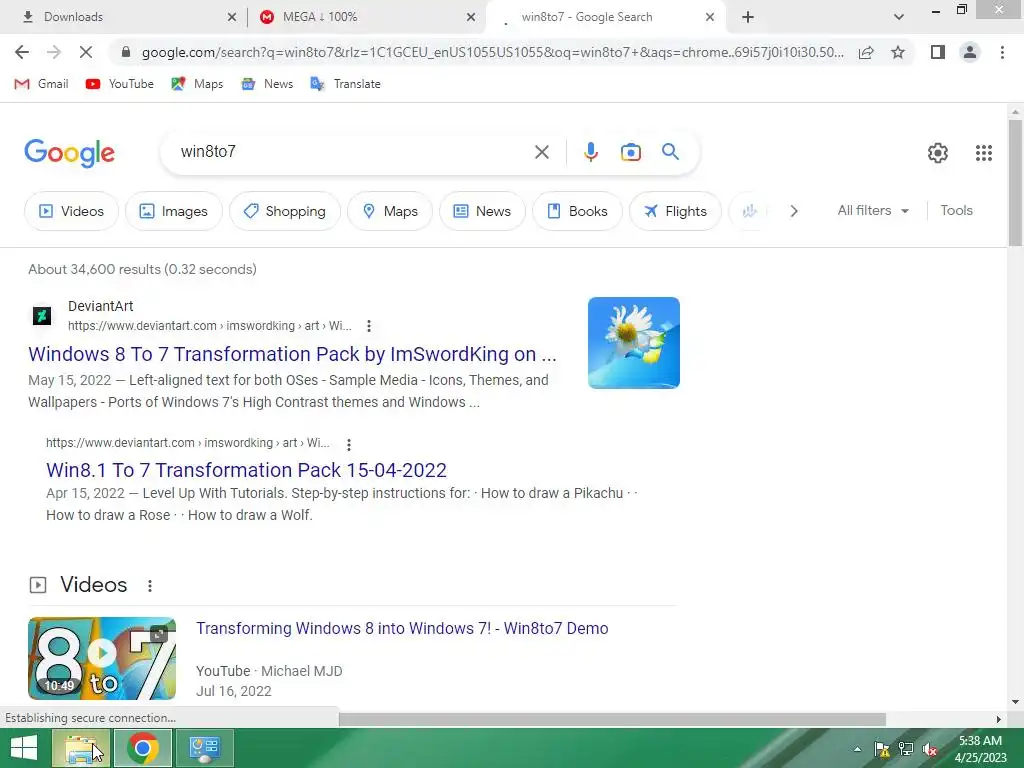
Task: Click the muted volume tray icon
Action: point(930,749)
